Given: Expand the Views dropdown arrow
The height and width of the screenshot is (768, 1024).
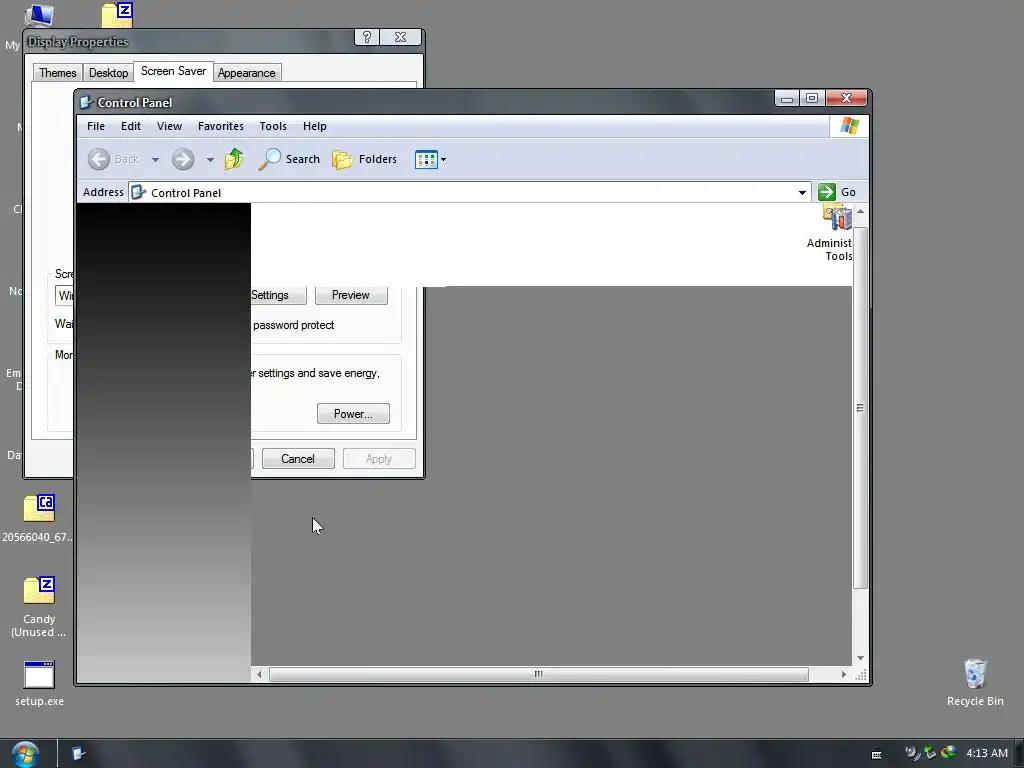Looking at the screenshot, I should coord(443,159).
